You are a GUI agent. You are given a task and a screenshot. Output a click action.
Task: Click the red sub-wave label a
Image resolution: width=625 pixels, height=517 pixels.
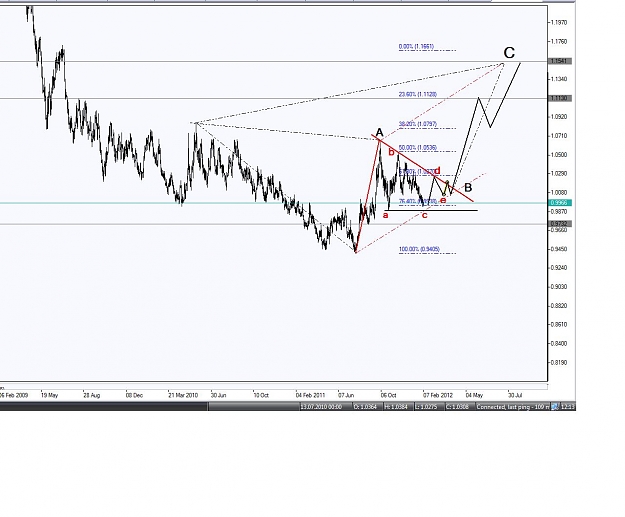pos(385,216)
